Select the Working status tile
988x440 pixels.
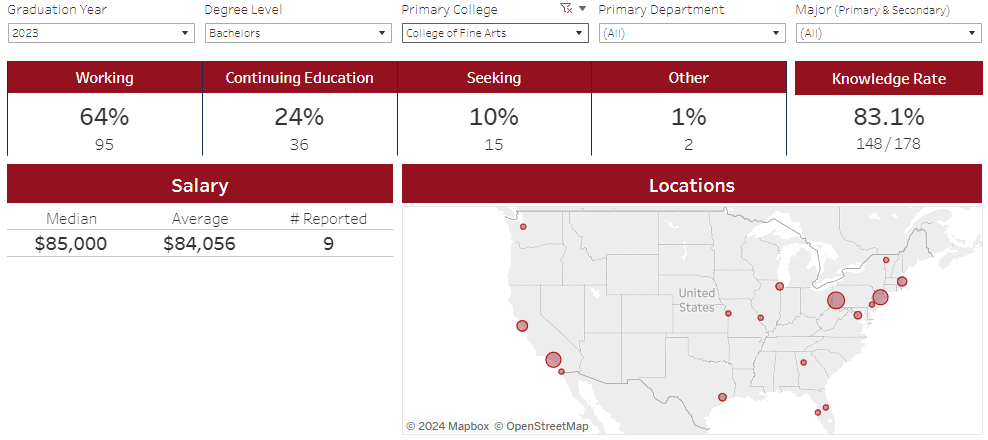pos(105,108)
